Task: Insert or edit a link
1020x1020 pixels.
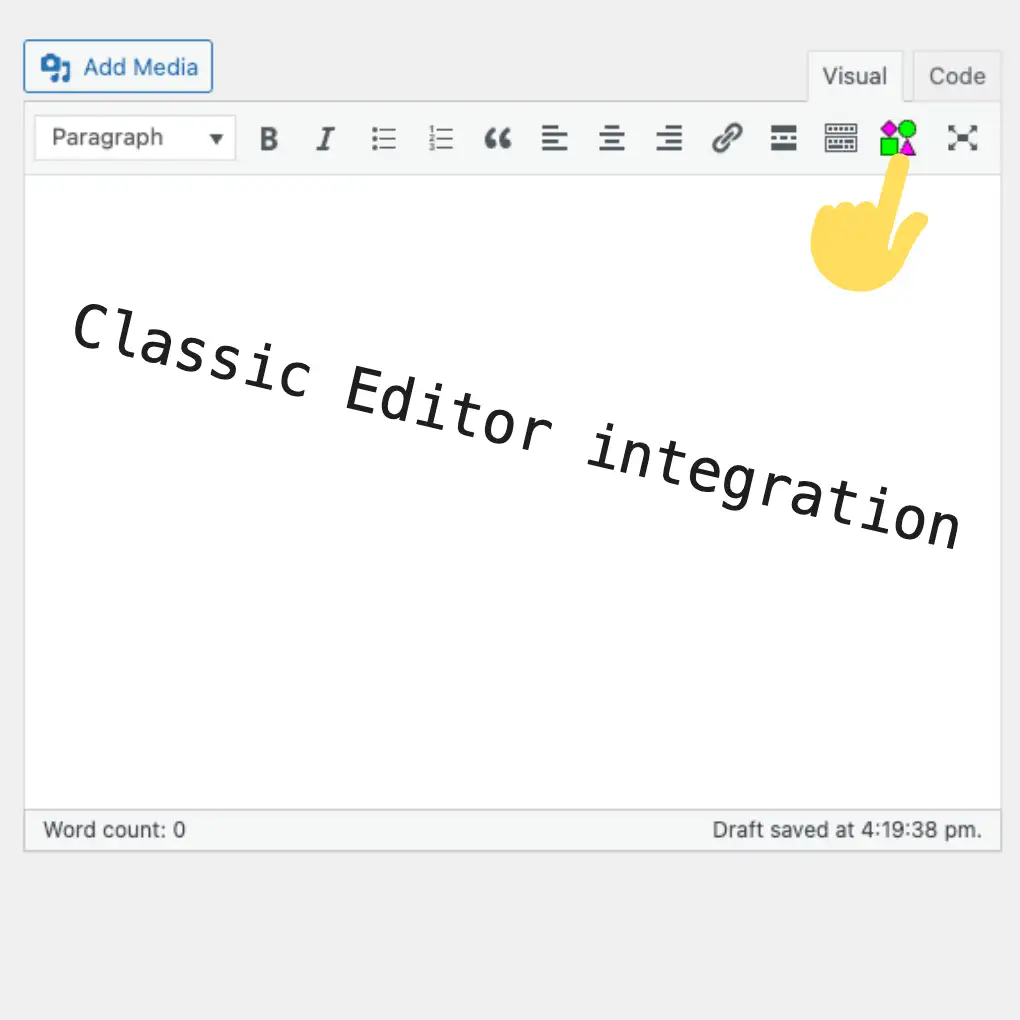Action: click(727, 138)
